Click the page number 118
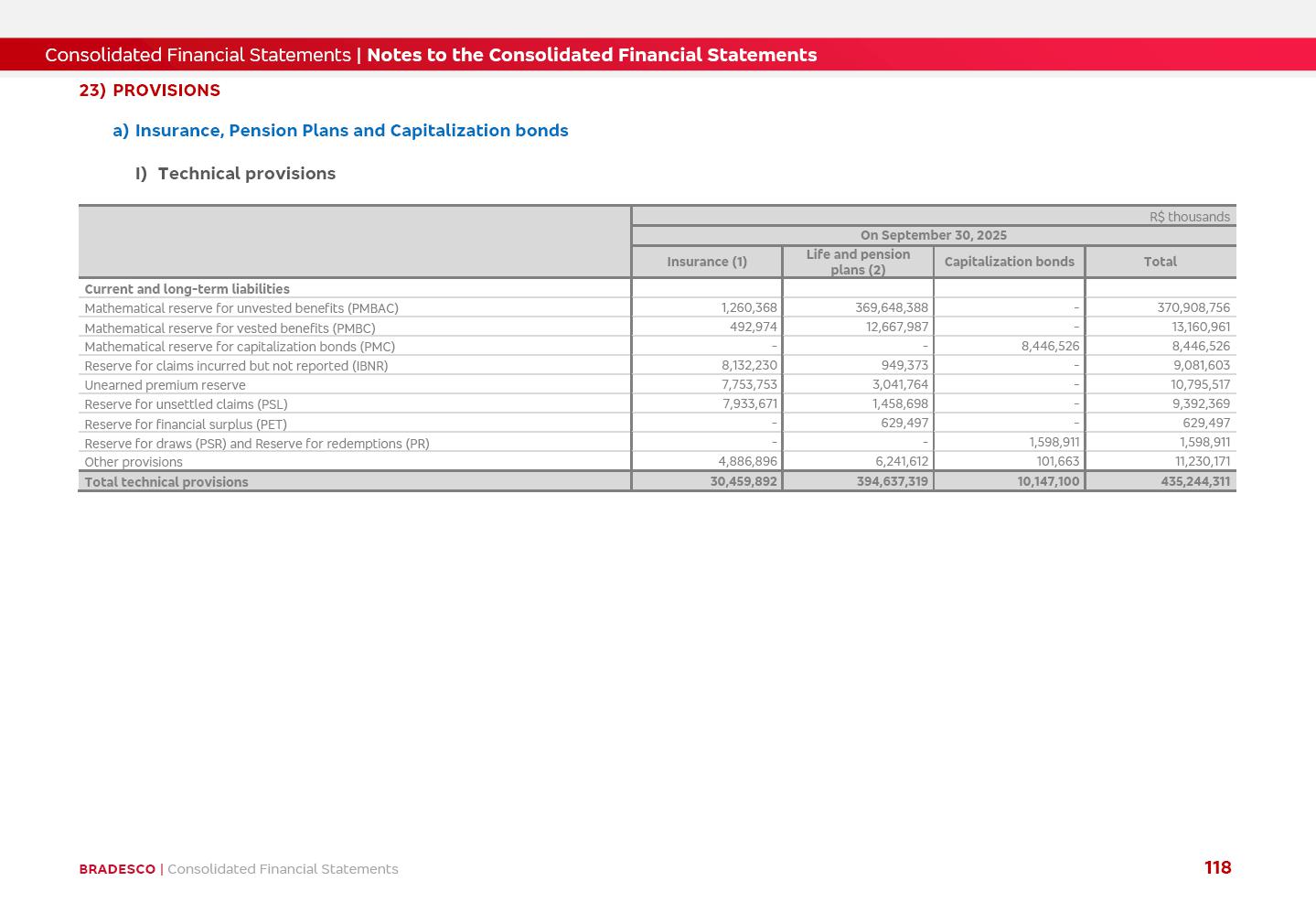1316x924 pixels. 1217,868
